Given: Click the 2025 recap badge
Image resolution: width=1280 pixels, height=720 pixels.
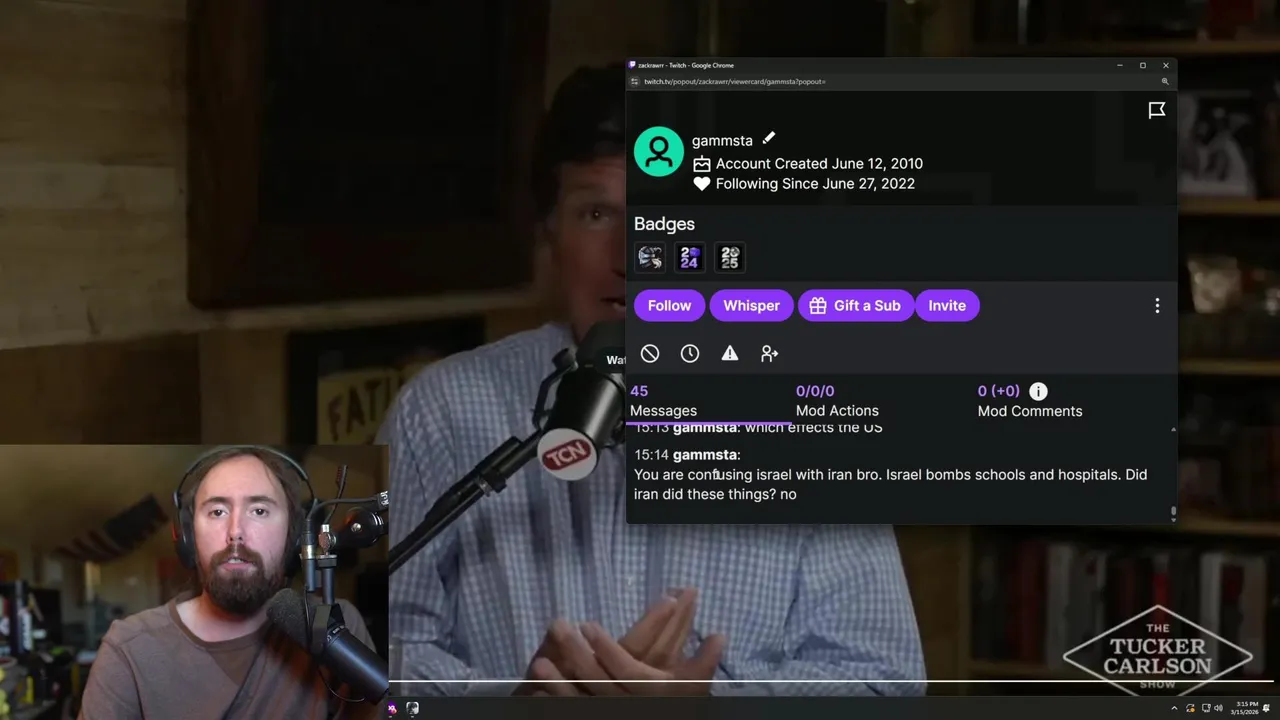Looking at the screenshot, I should tap(730, 258).
